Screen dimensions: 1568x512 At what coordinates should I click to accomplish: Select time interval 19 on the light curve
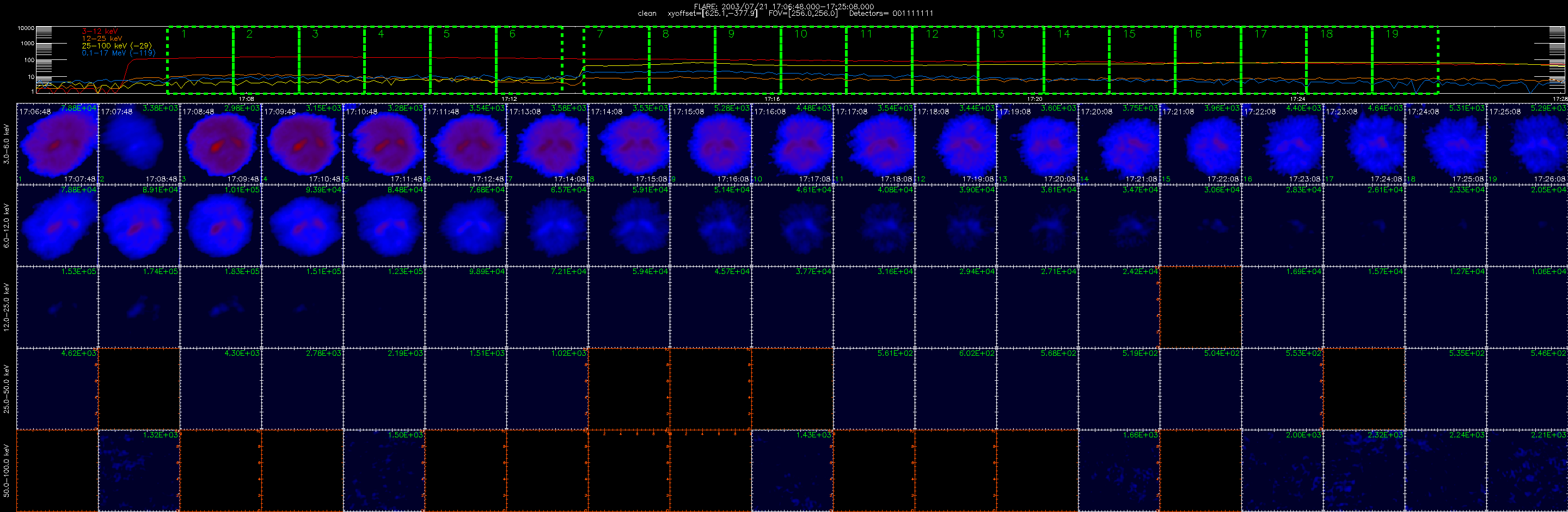click(x=1405, y=60)
